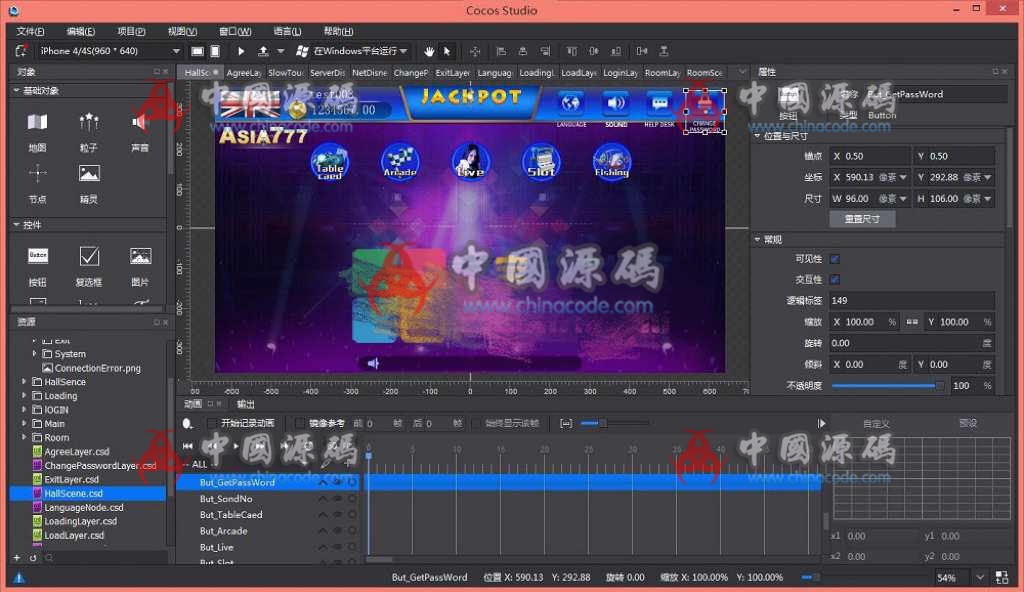The height and width of the screenshot is (592, 1024).
Task: Open the 项目(P) menu
Action: tap(131, 31)
